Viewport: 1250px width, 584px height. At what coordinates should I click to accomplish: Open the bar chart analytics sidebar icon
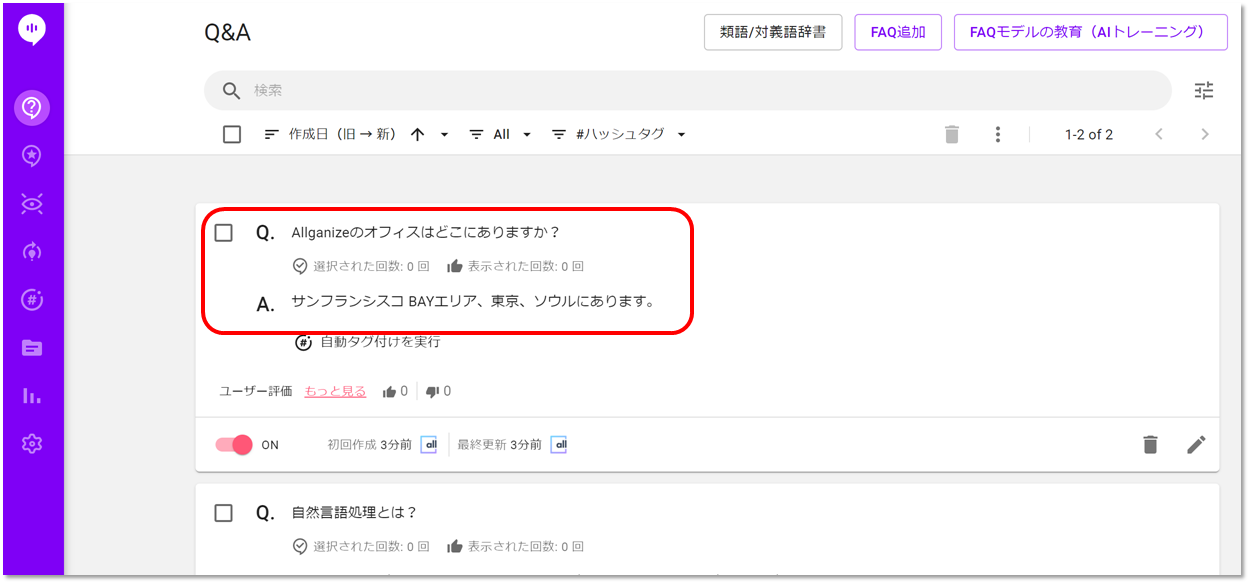(x=32, y=396)
